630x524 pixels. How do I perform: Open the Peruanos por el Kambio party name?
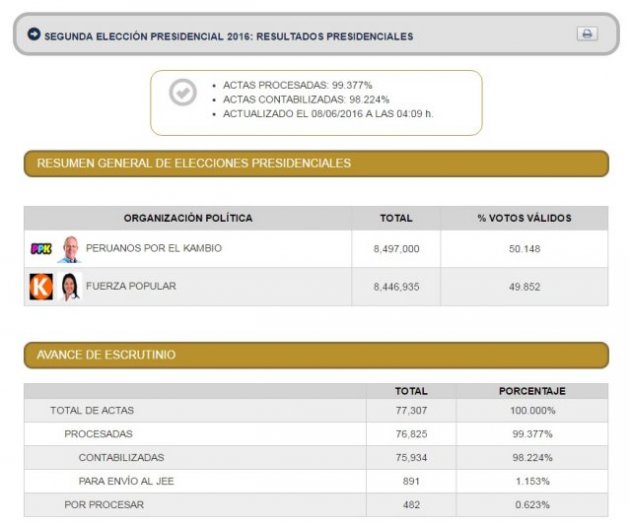point(154,248)
